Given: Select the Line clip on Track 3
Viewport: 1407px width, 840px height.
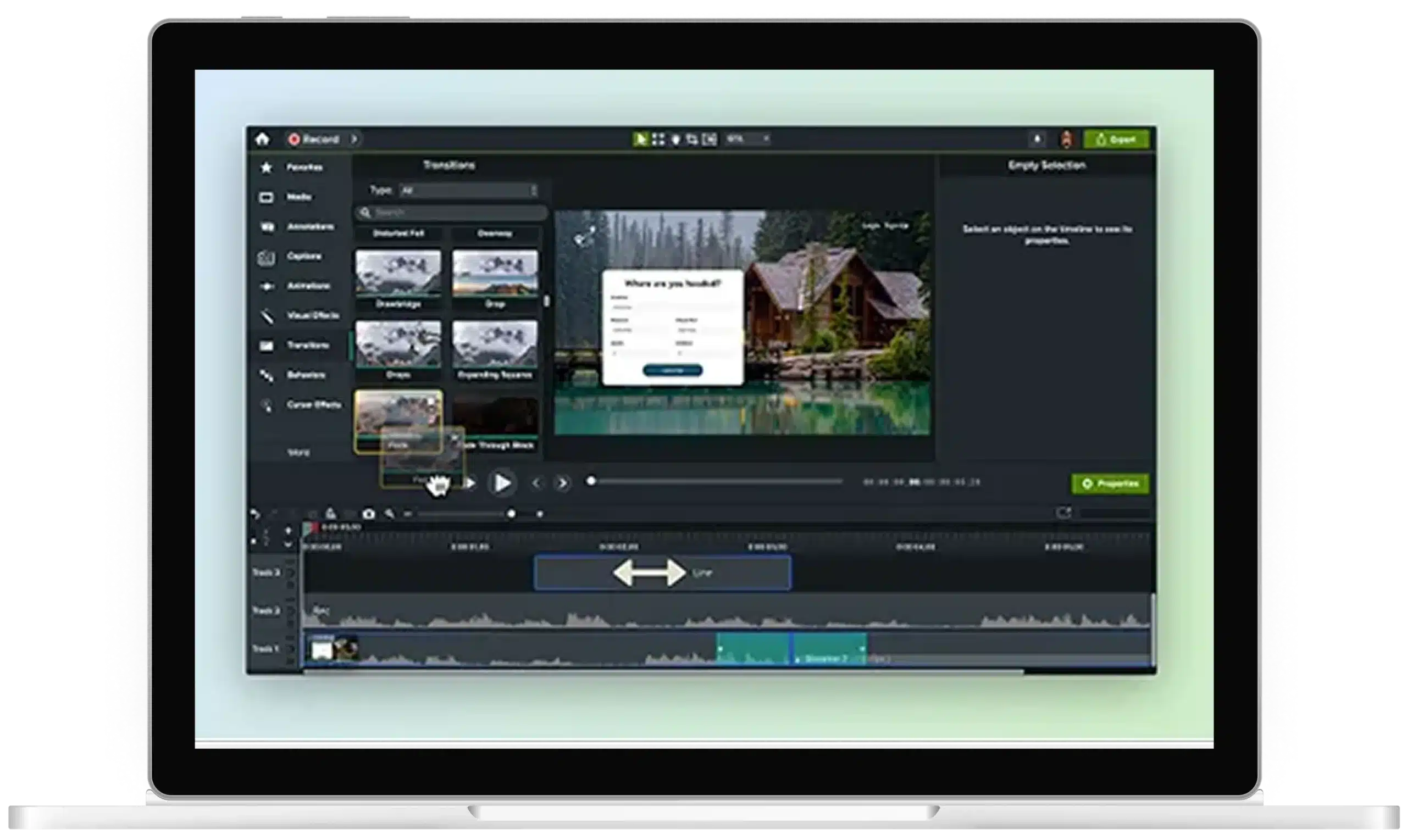Looking at the screenshot, I should pyautogui.click(x=662, y=573).
